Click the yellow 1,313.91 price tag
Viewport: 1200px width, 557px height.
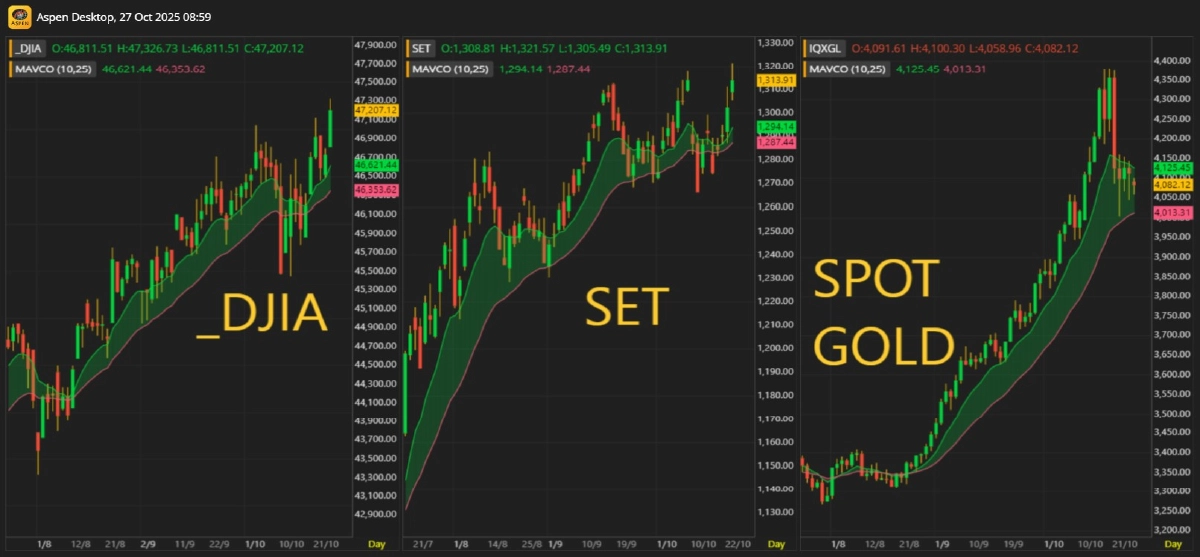(776, 79)
